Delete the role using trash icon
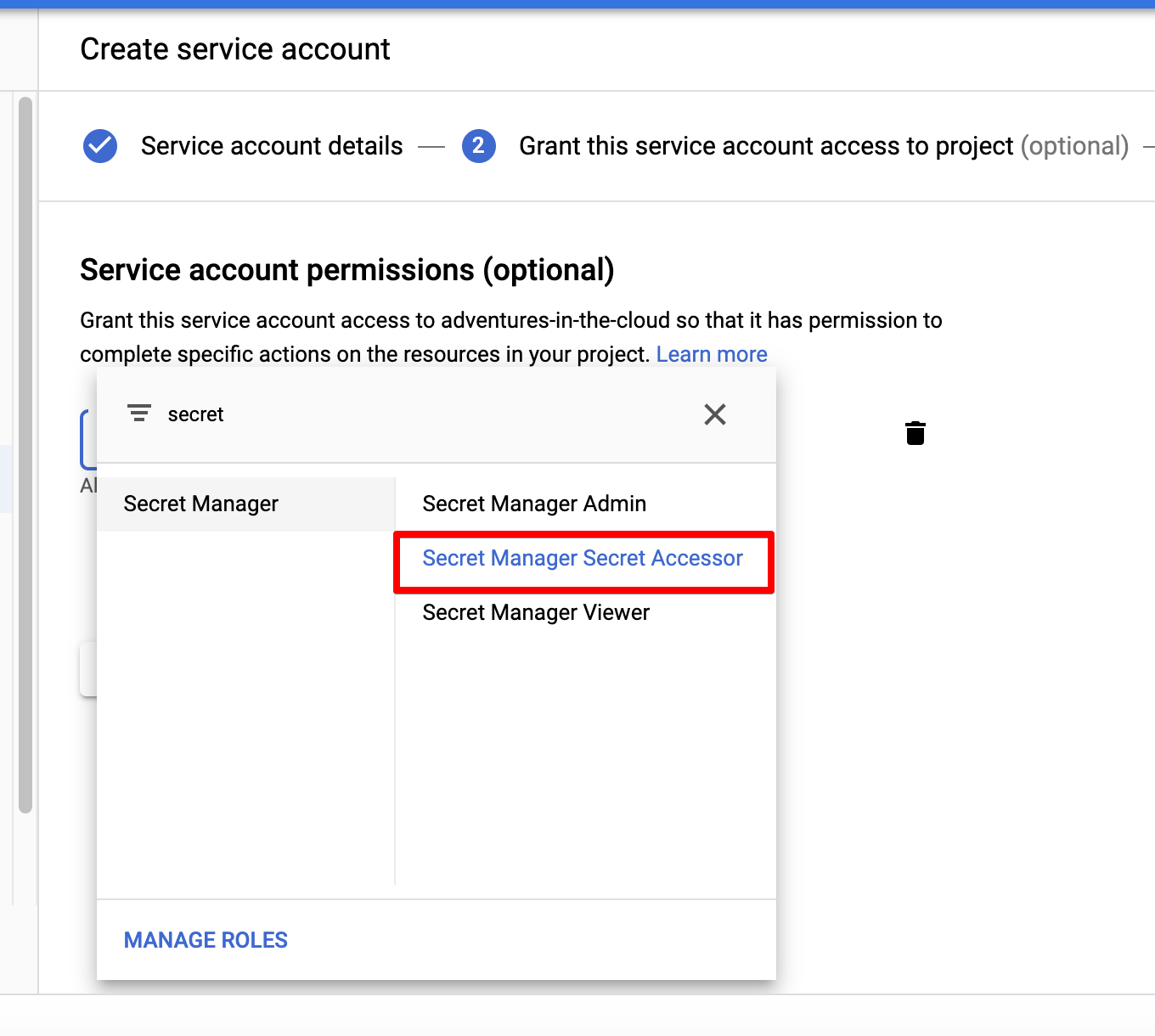The height and width of the screenshot is (1036, 1155). pos(915,433)
